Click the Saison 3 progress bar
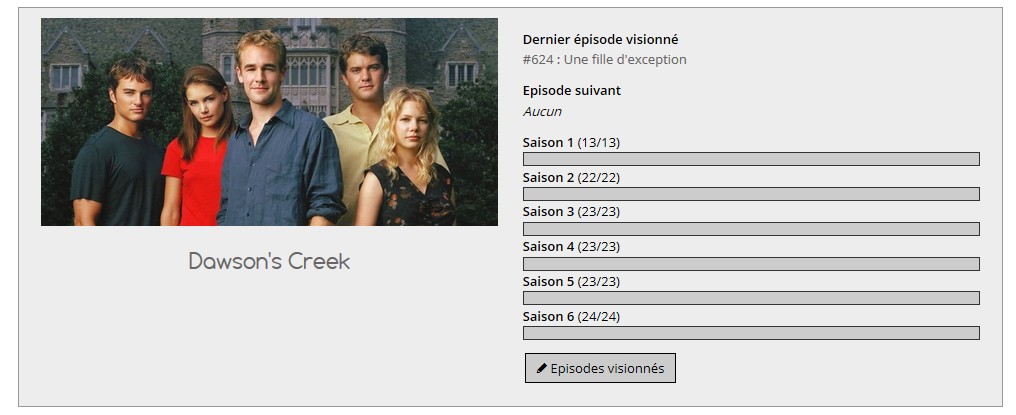The width and height of the screenshot is (1016, 415). point(751,229)
